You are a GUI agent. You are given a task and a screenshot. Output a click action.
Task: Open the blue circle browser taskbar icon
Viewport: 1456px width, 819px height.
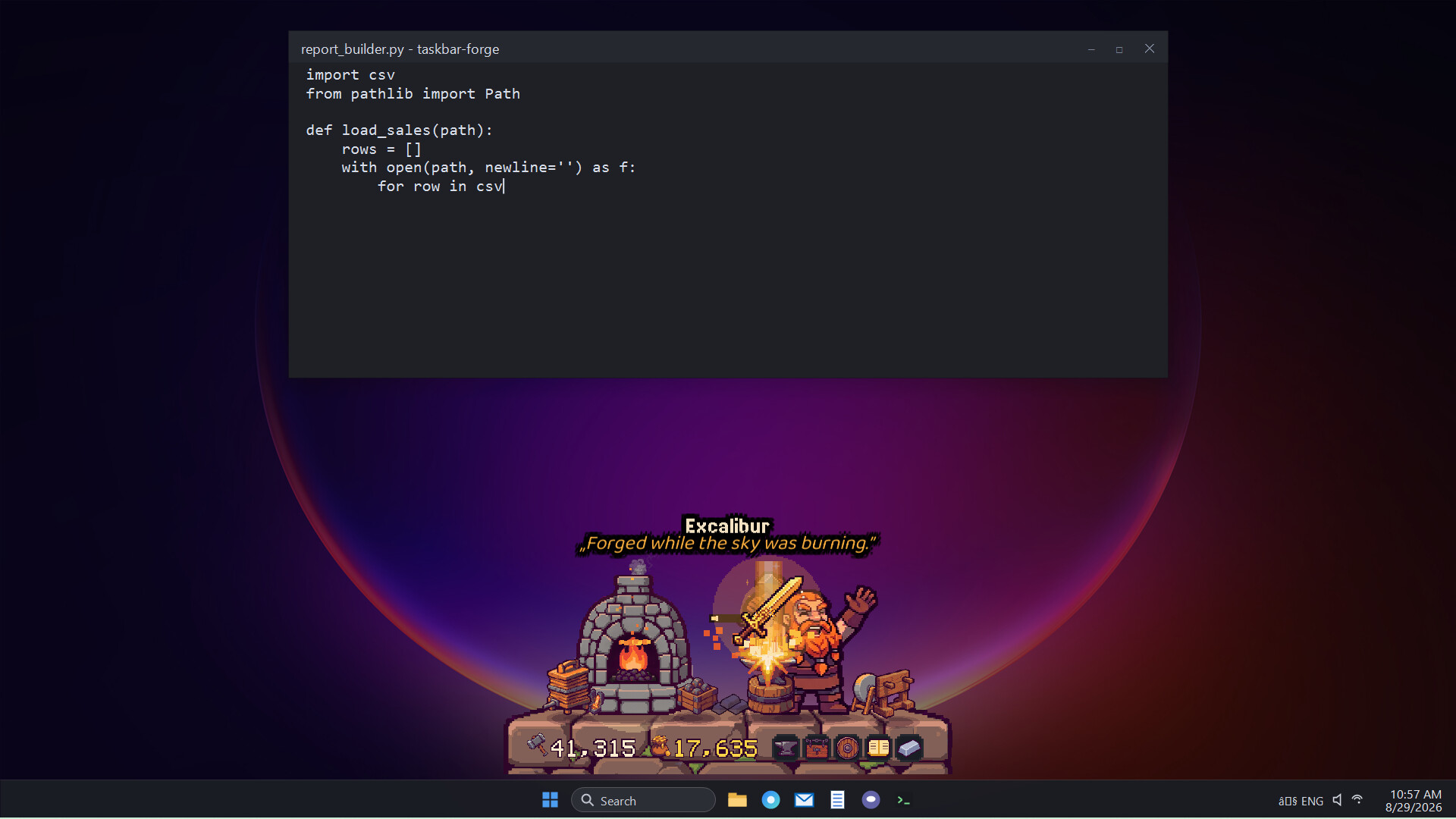click(x=770, y=800)
